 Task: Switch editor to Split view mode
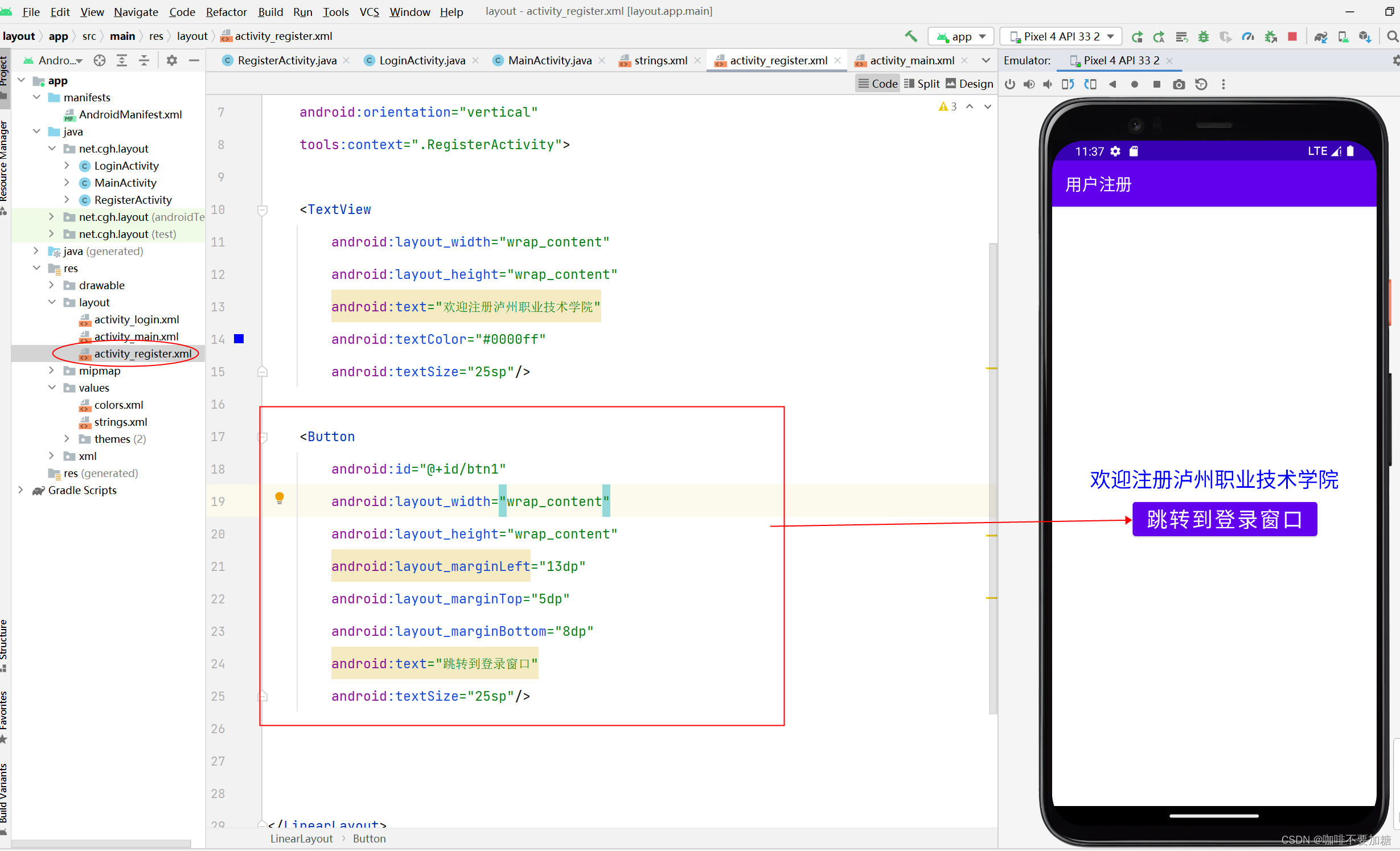[x=922, y=84]
